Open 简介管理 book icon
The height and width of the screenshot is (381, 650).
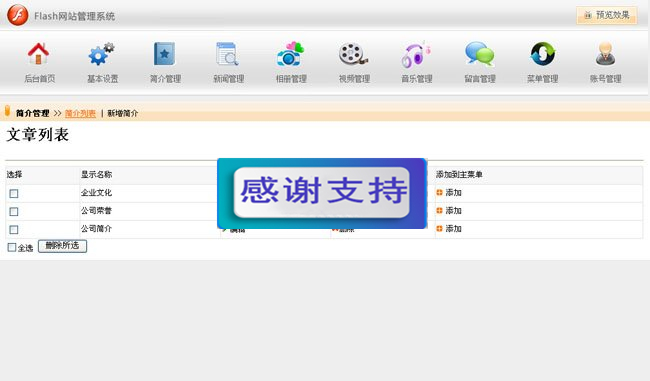[x=165, y=54]
